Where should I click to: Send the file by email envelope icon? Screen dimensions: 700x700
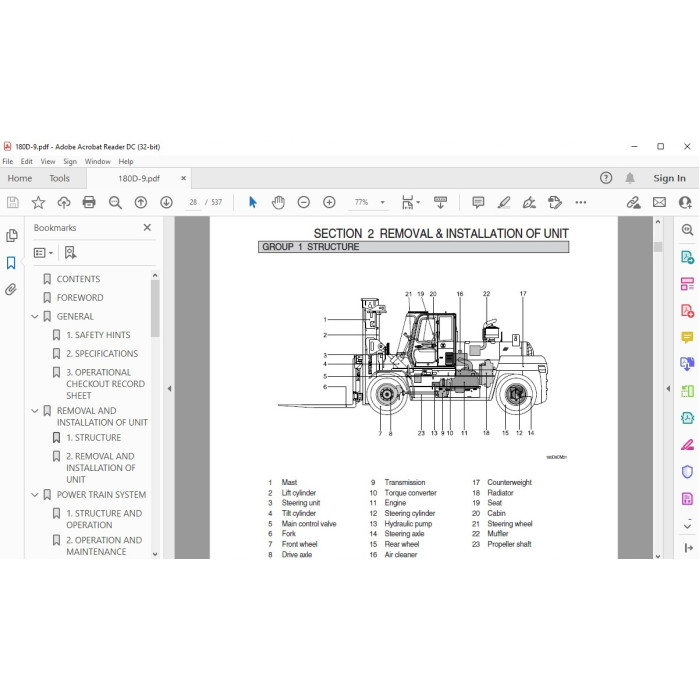[659, 203]
